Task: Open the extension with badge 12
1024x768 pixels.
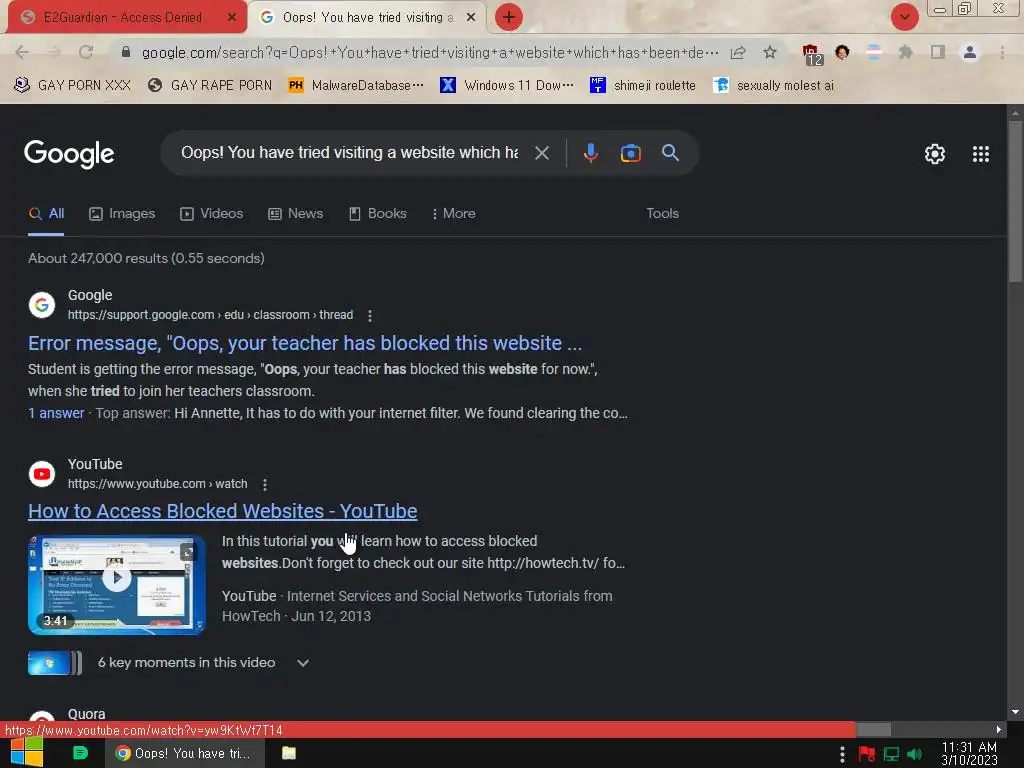Action: [812, 54]
